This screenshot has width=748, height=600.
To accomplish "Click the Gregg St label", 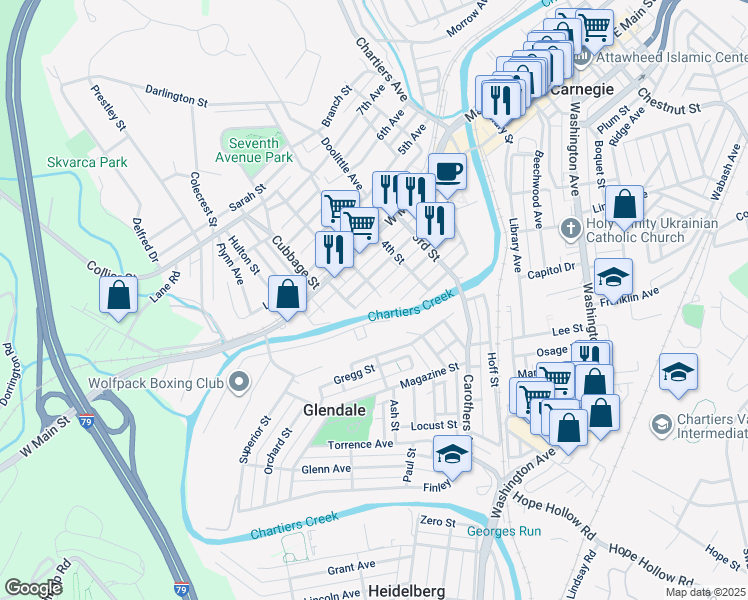I will [354, 374].
